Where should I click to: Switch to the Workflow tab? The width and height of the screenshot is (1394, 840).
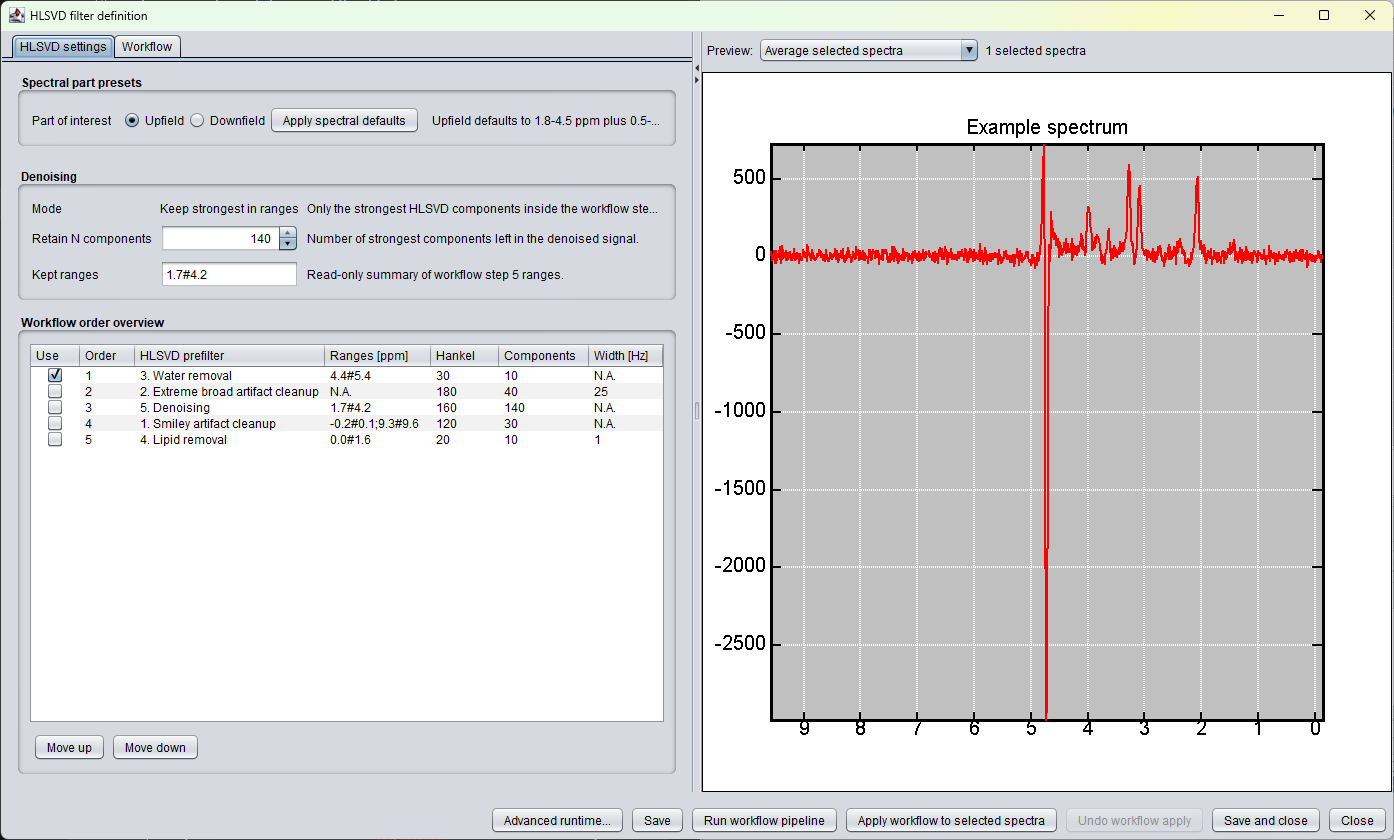(147, 46)
